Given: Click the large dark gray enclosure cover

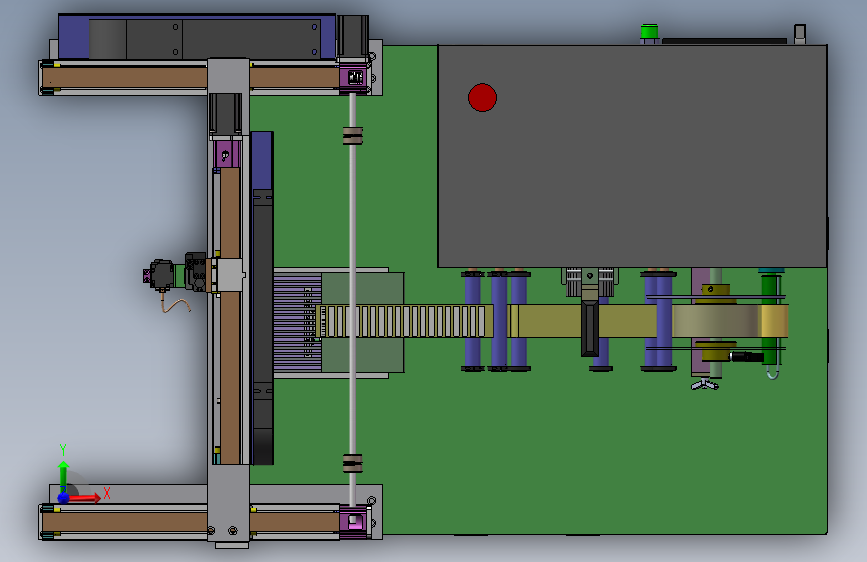Looking at the screenshot, I should (x=632, y=157).
